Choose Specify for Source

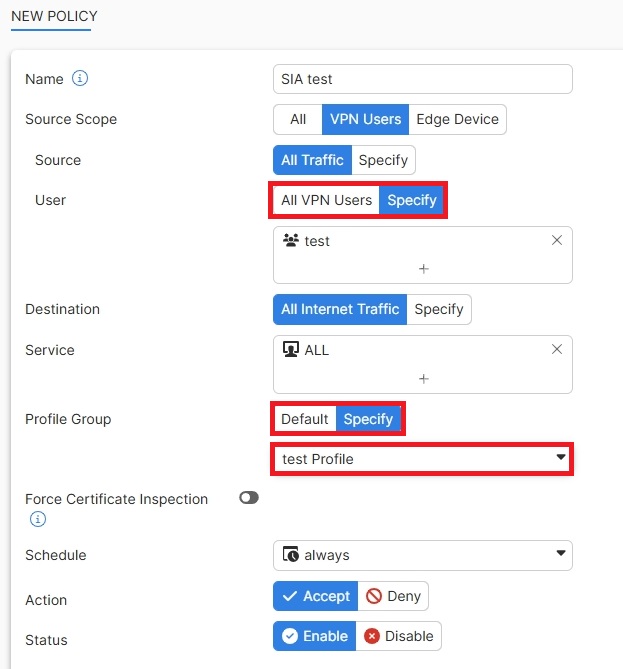(x=383, y=160)
